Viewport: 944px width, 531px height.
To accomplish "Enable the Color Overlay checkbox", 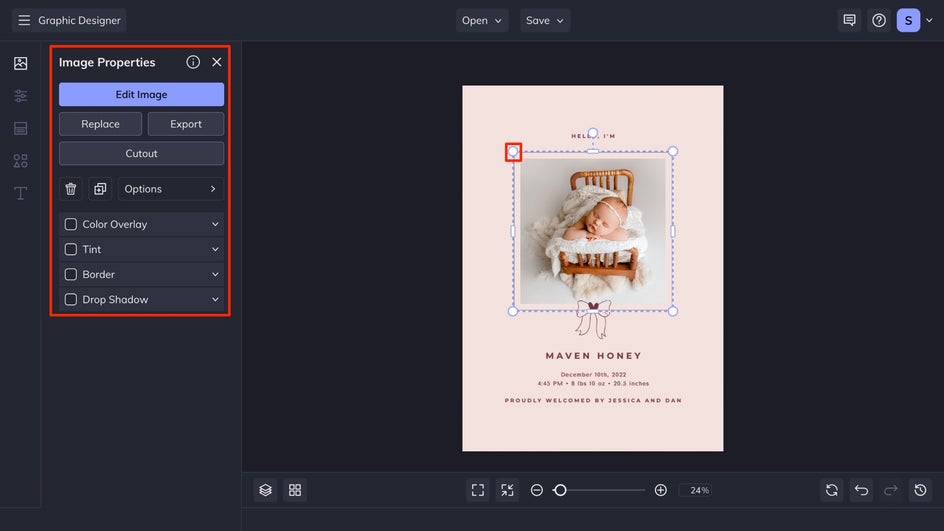I will [70, 225].
